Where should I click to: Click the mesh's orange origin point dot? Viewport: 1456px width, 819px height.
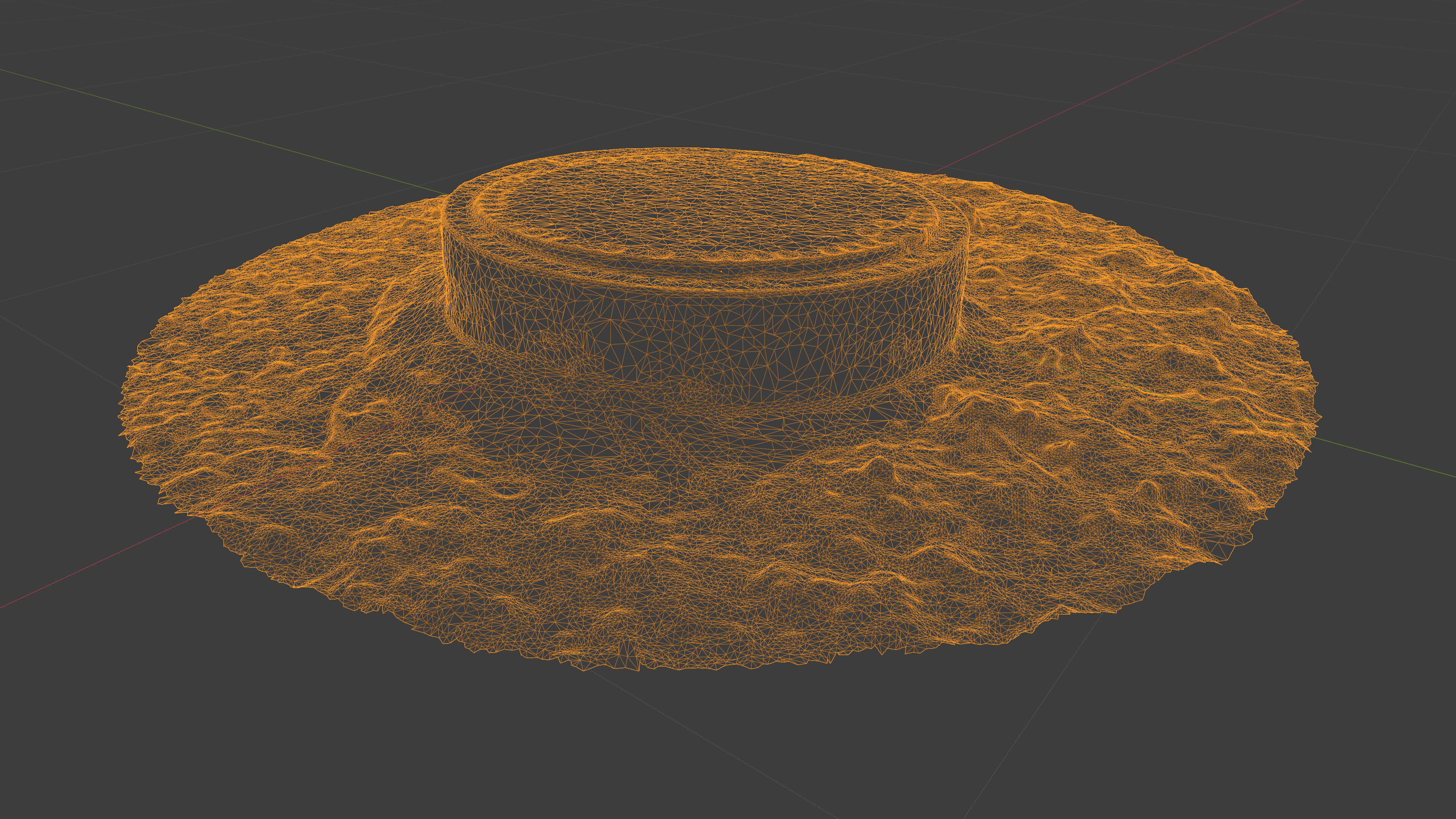pyautogui.click(x=721, y=272)
